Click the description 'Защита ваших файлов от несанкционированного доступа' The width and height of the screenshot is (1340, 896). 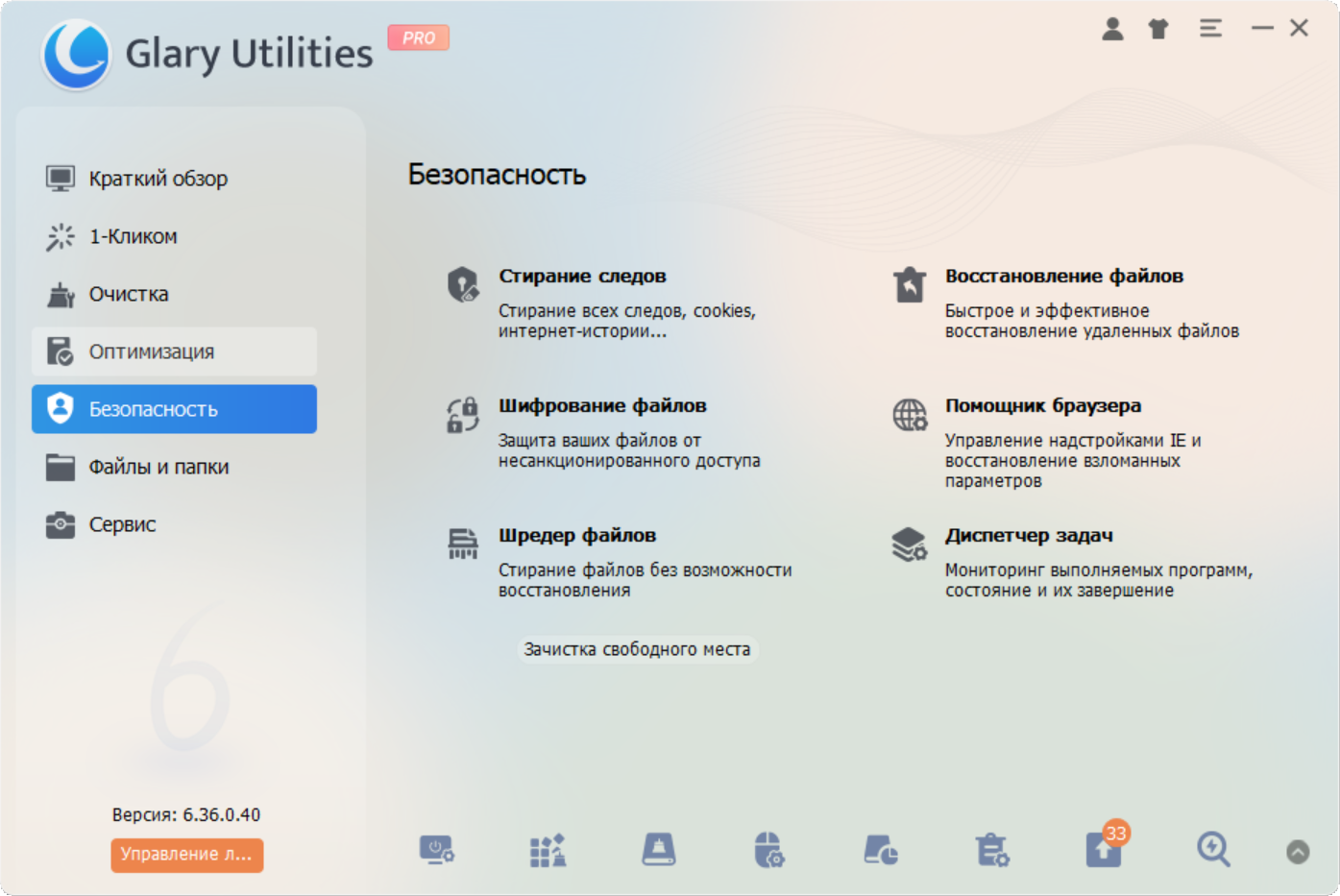click(x=629, y=450)
